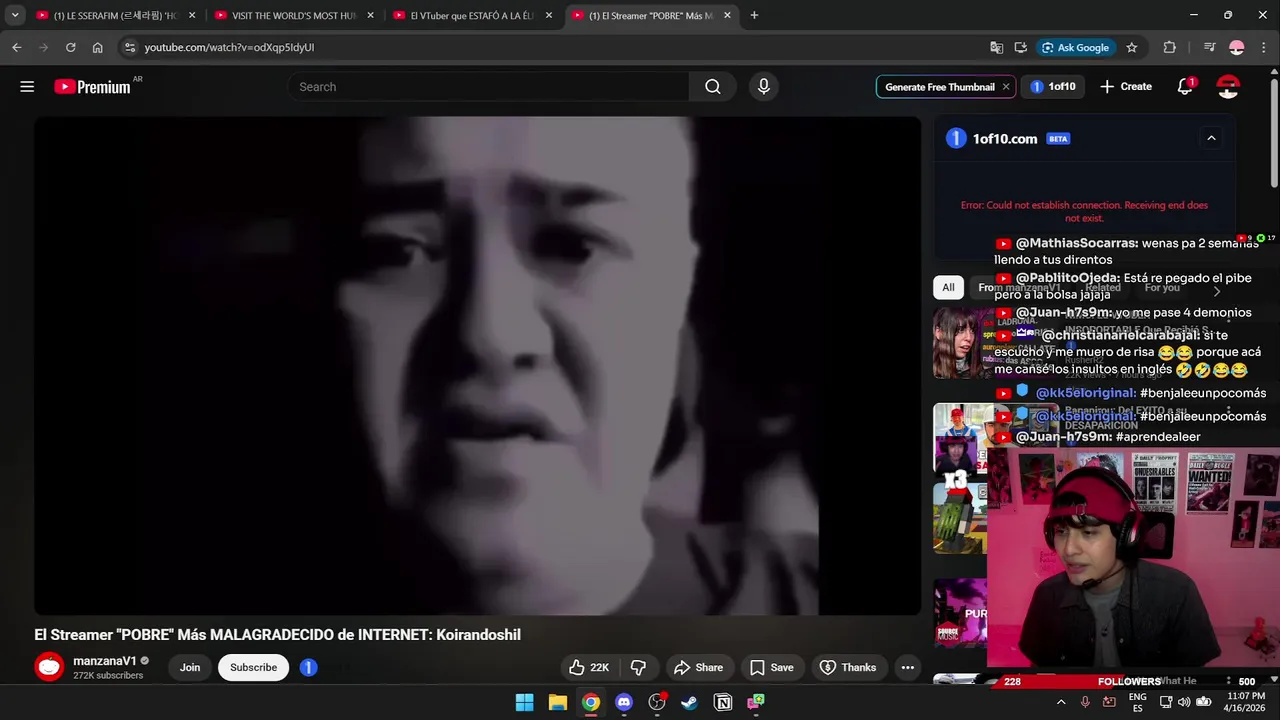Translate this page icon

coord(996,47)
